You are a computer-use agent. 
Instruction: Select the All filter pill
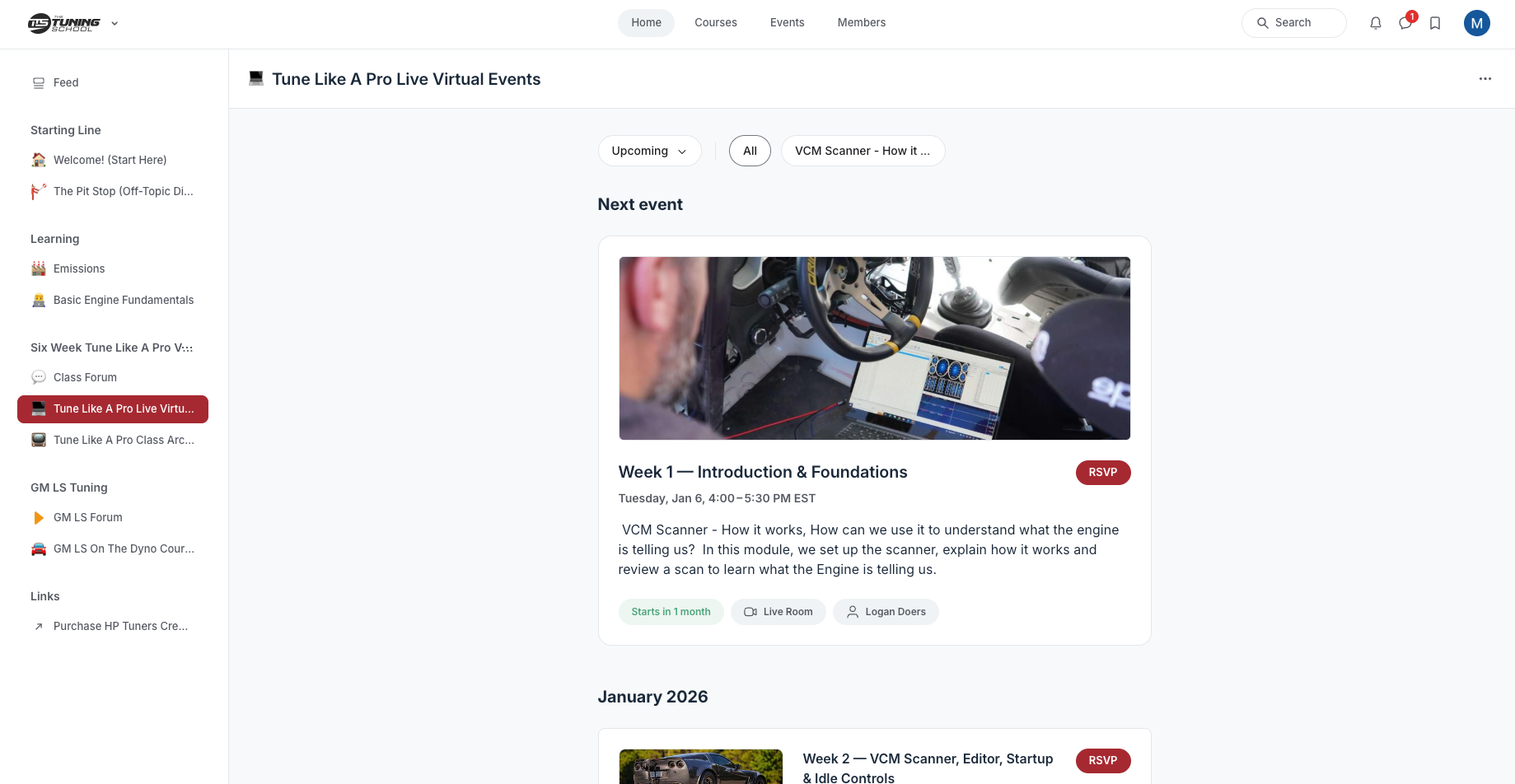click(750, 151)
